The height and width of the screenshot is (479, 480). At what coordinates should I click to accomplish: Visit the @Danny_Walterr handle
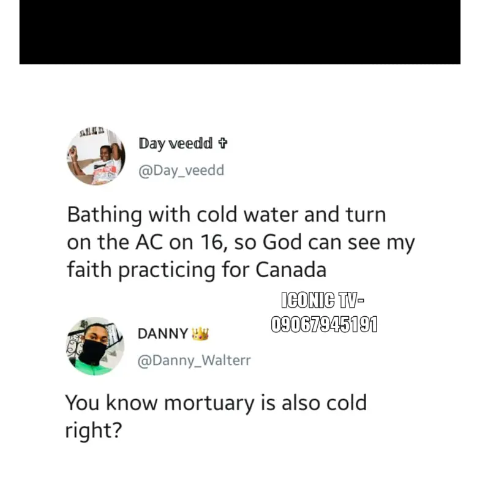pyautogui.click(x=194, y=360)
